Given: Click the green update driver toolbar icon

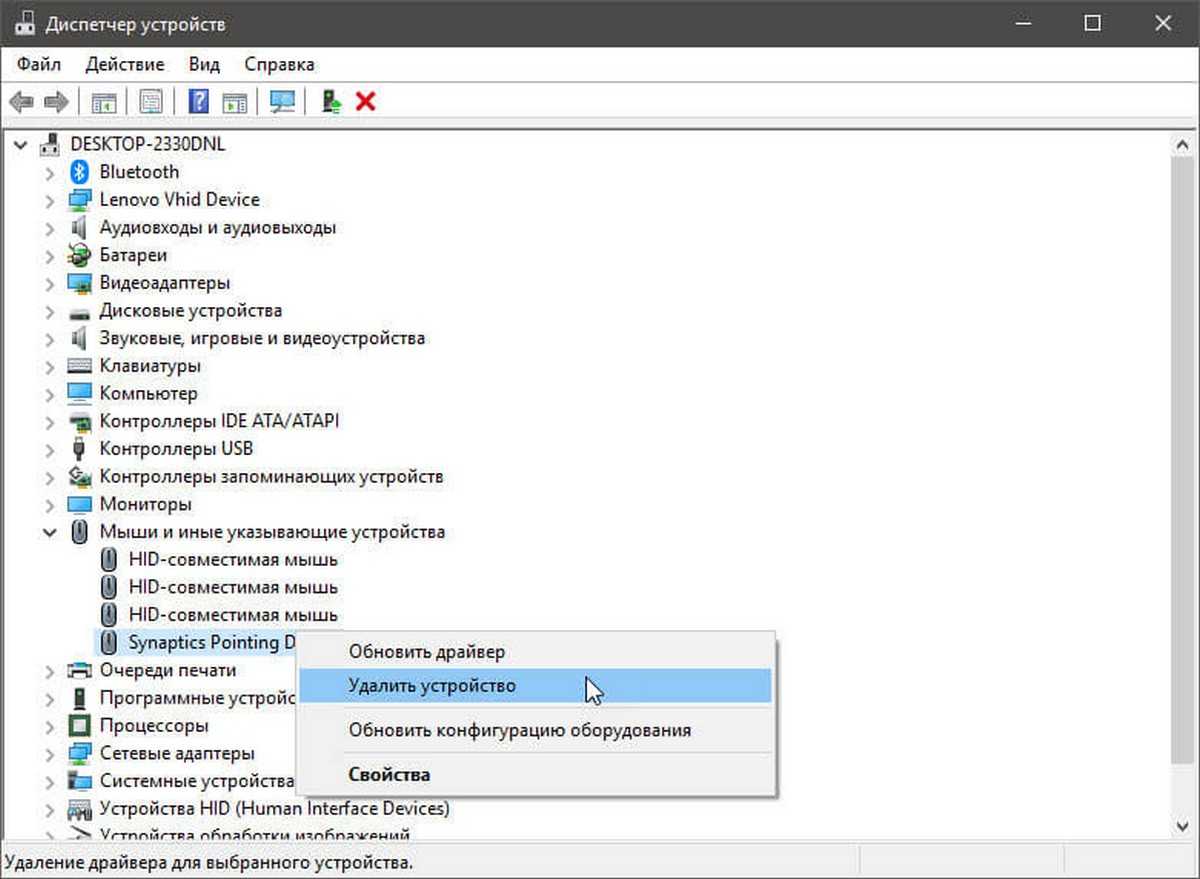Looking at the screenshot, I should pos(331,101).
